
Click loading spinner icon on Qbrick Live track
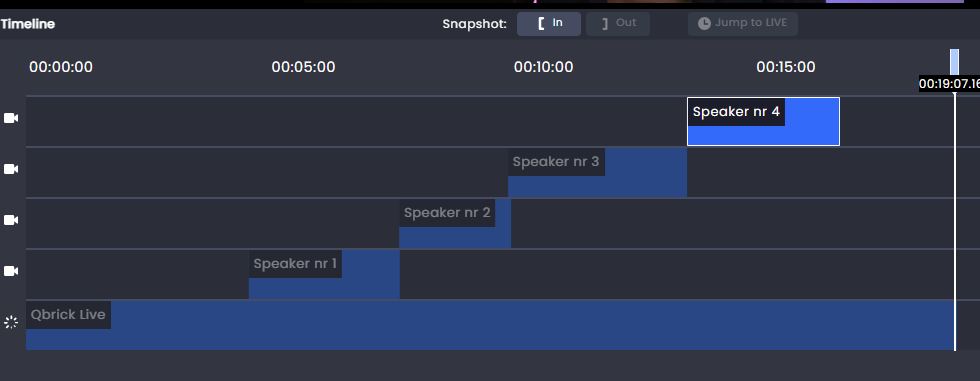pyautogui.click(x=11, y=322)
